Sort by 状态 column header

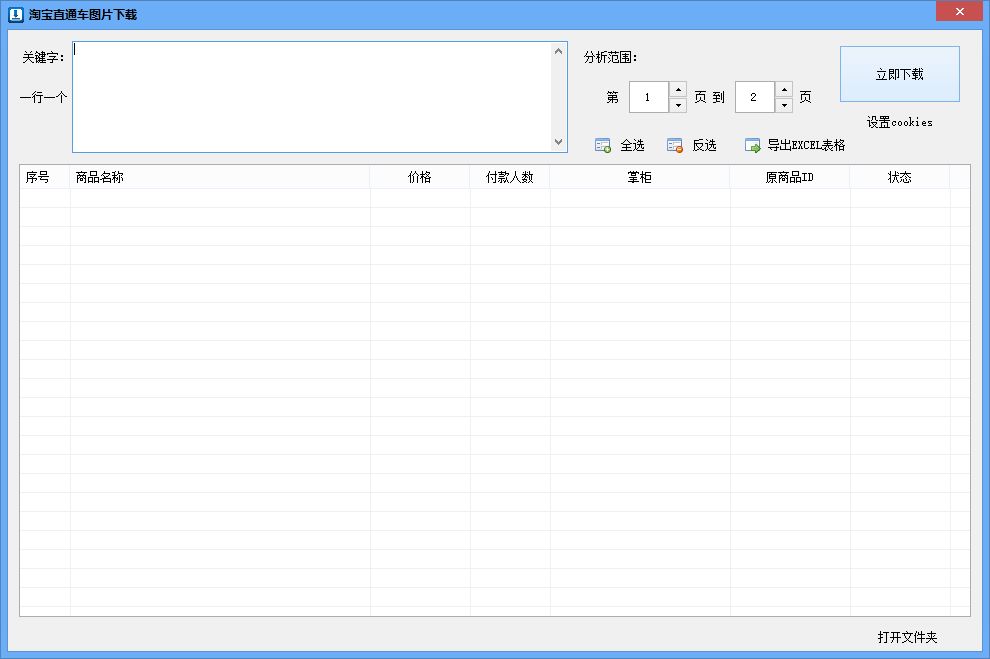900,177
